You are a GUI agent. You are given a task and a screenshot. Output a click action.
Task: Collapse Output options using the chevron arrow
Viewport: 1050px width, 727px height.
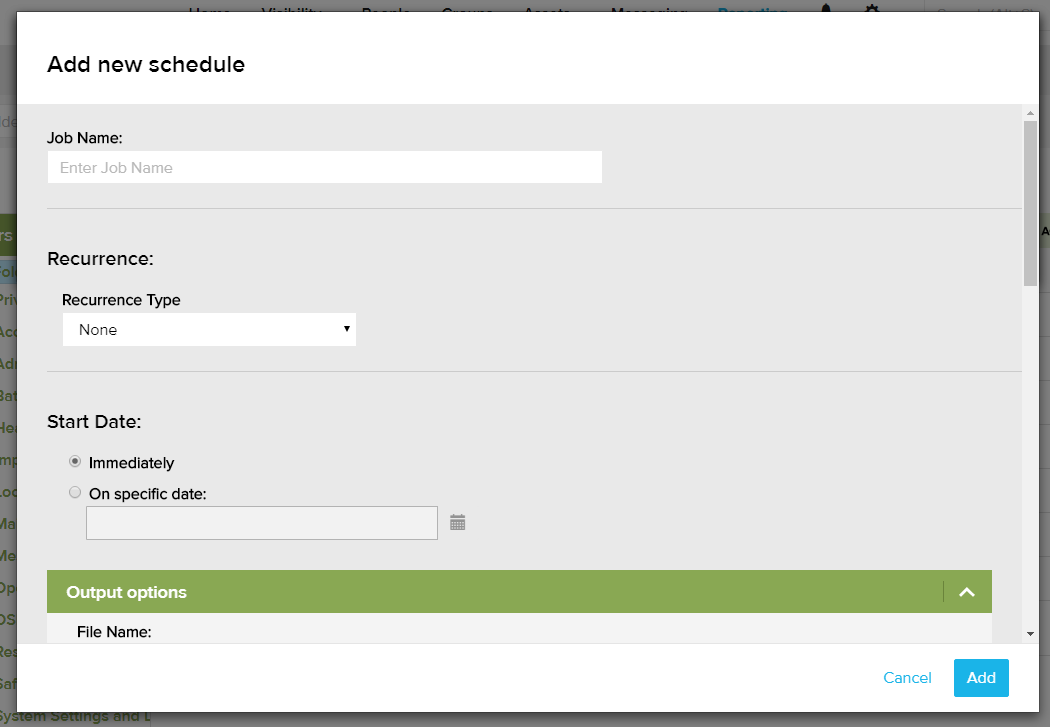click(x=967, y=592)
